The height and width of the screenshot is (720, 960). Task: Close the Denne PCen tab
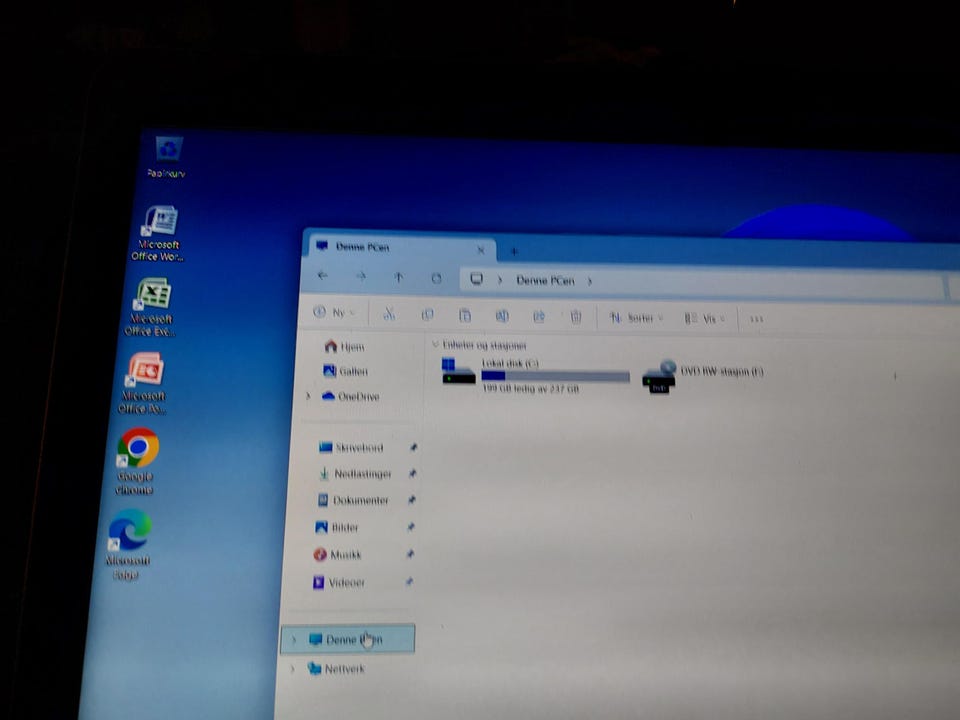[x=481, y=249]
